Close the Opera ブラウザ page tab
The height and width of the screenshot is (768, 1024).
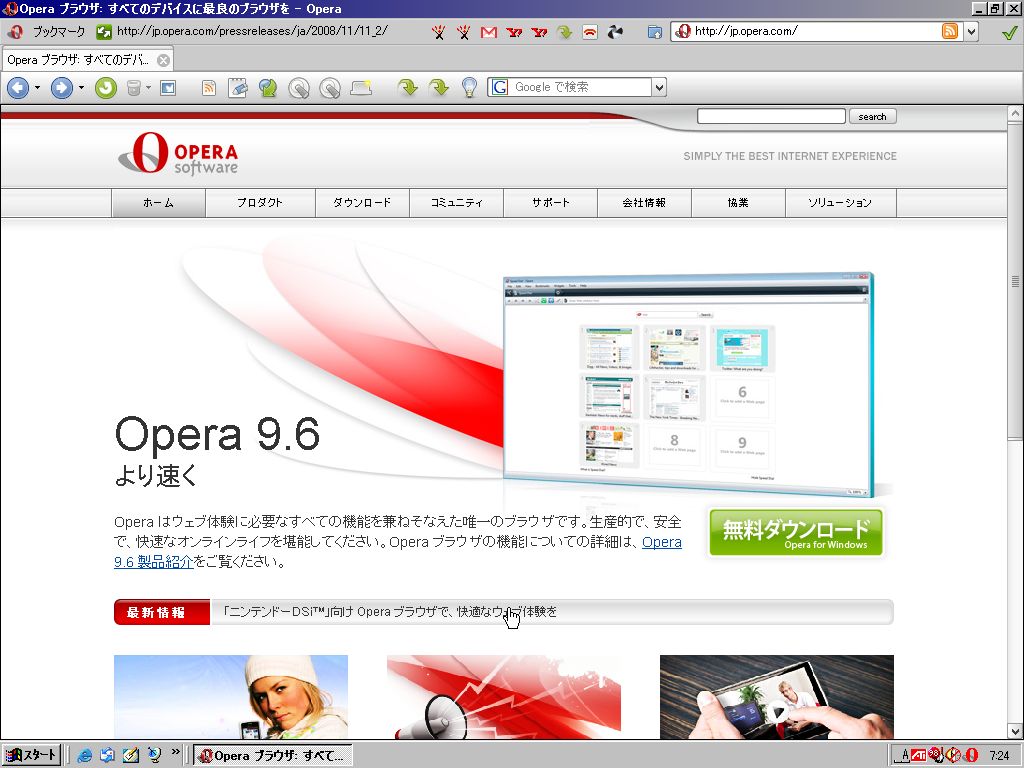[164, 61]
